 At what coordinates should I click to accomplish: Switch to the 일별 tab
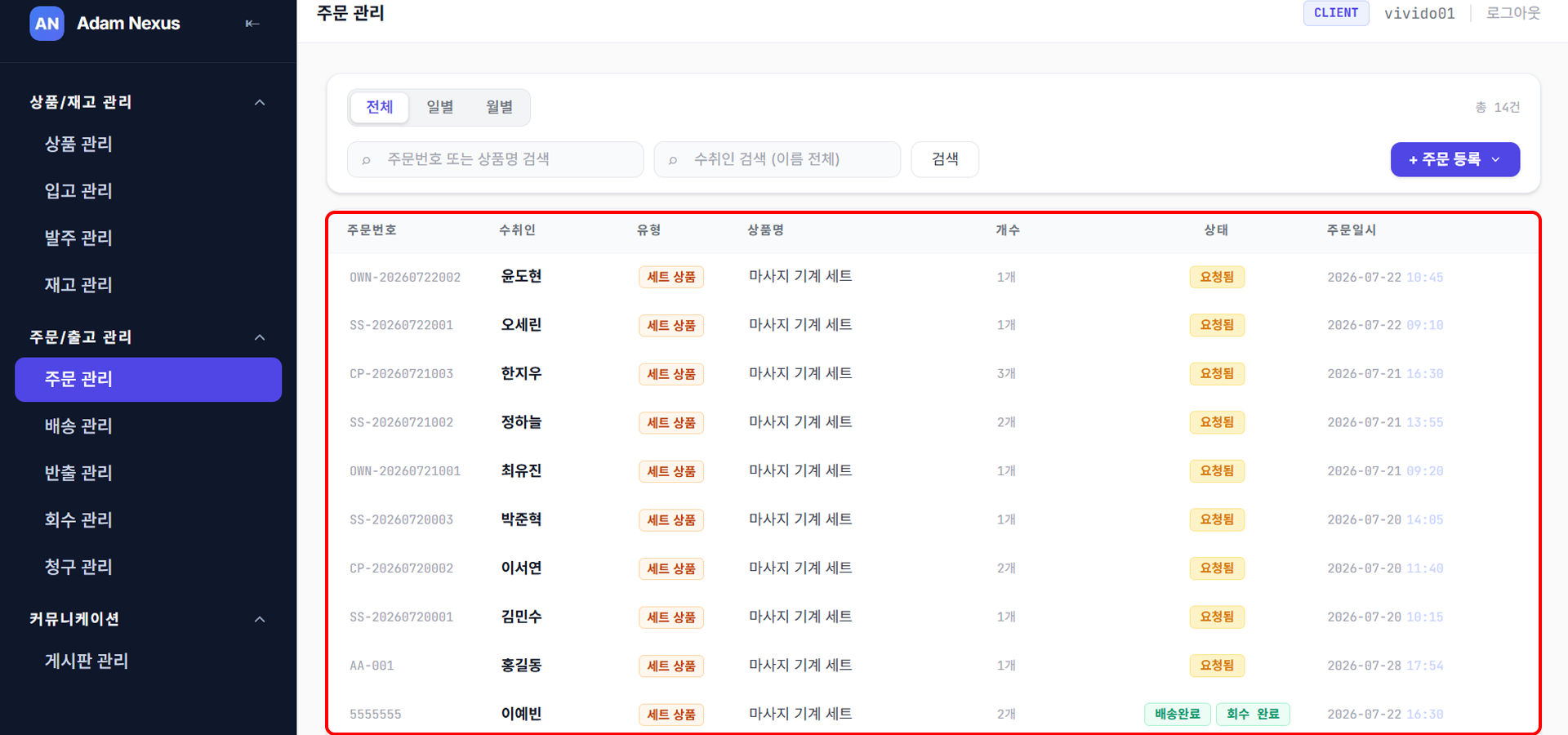439,107
